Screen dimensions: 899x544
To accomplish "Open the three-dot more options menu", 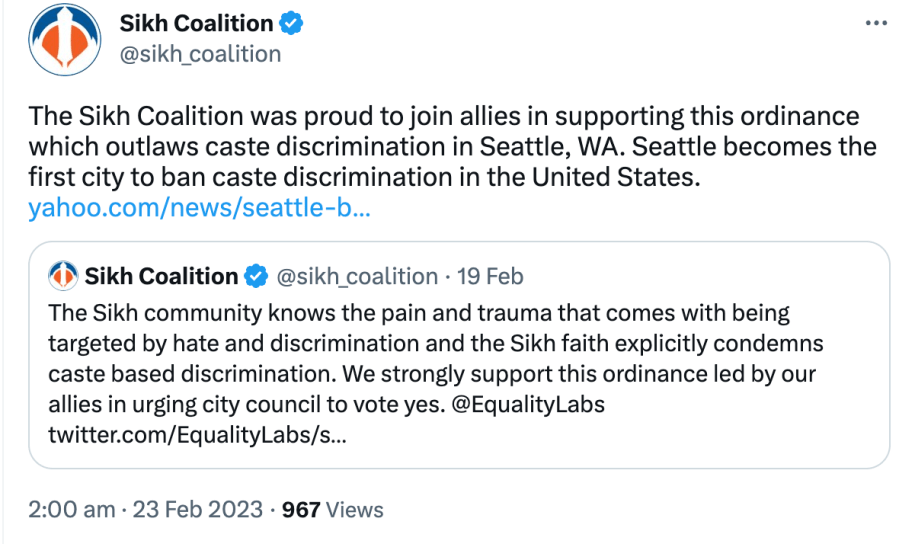I will [x=875, y=23].
